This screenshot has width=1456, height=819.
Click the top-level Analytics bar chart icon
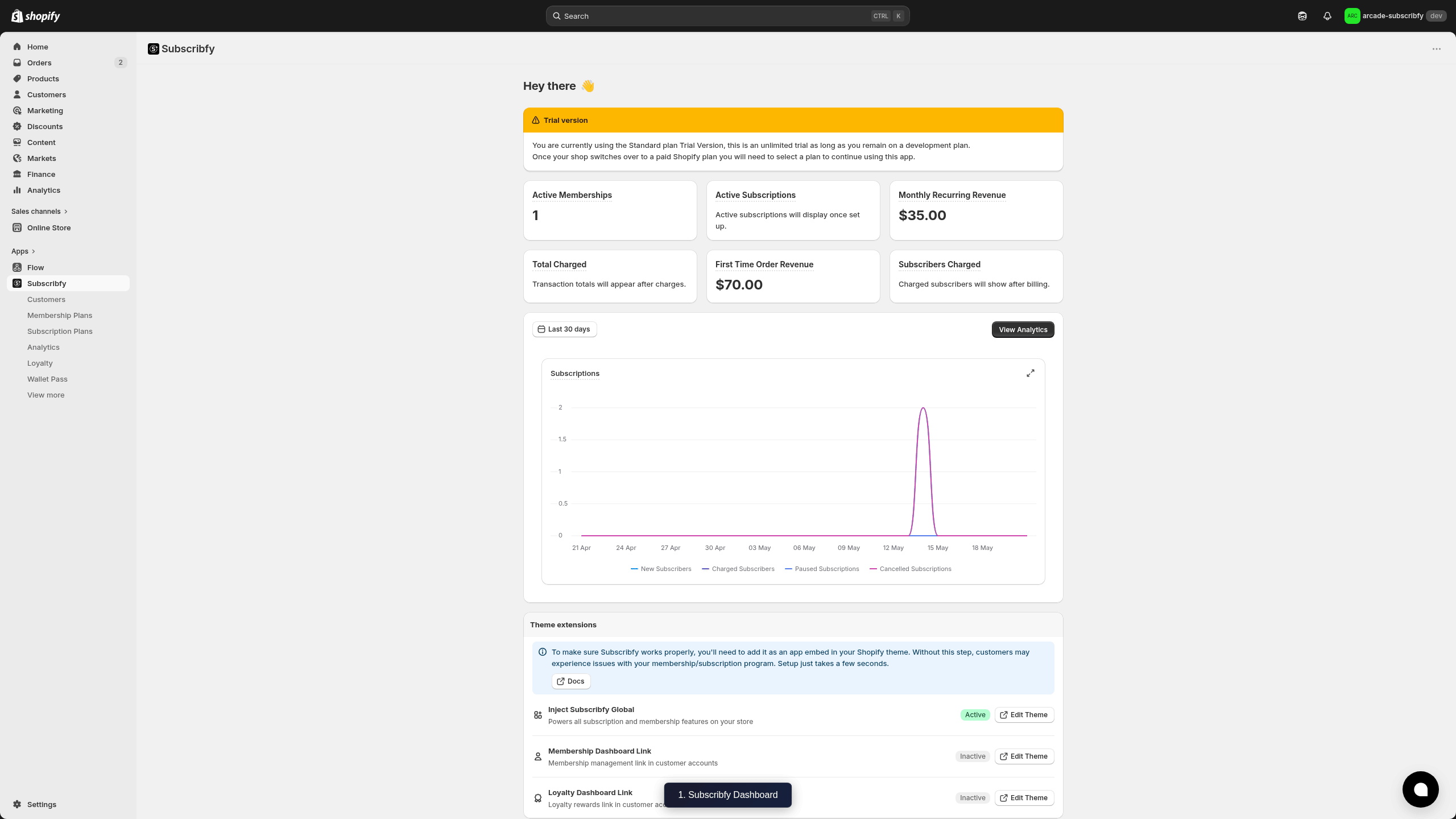pos(17,190)
